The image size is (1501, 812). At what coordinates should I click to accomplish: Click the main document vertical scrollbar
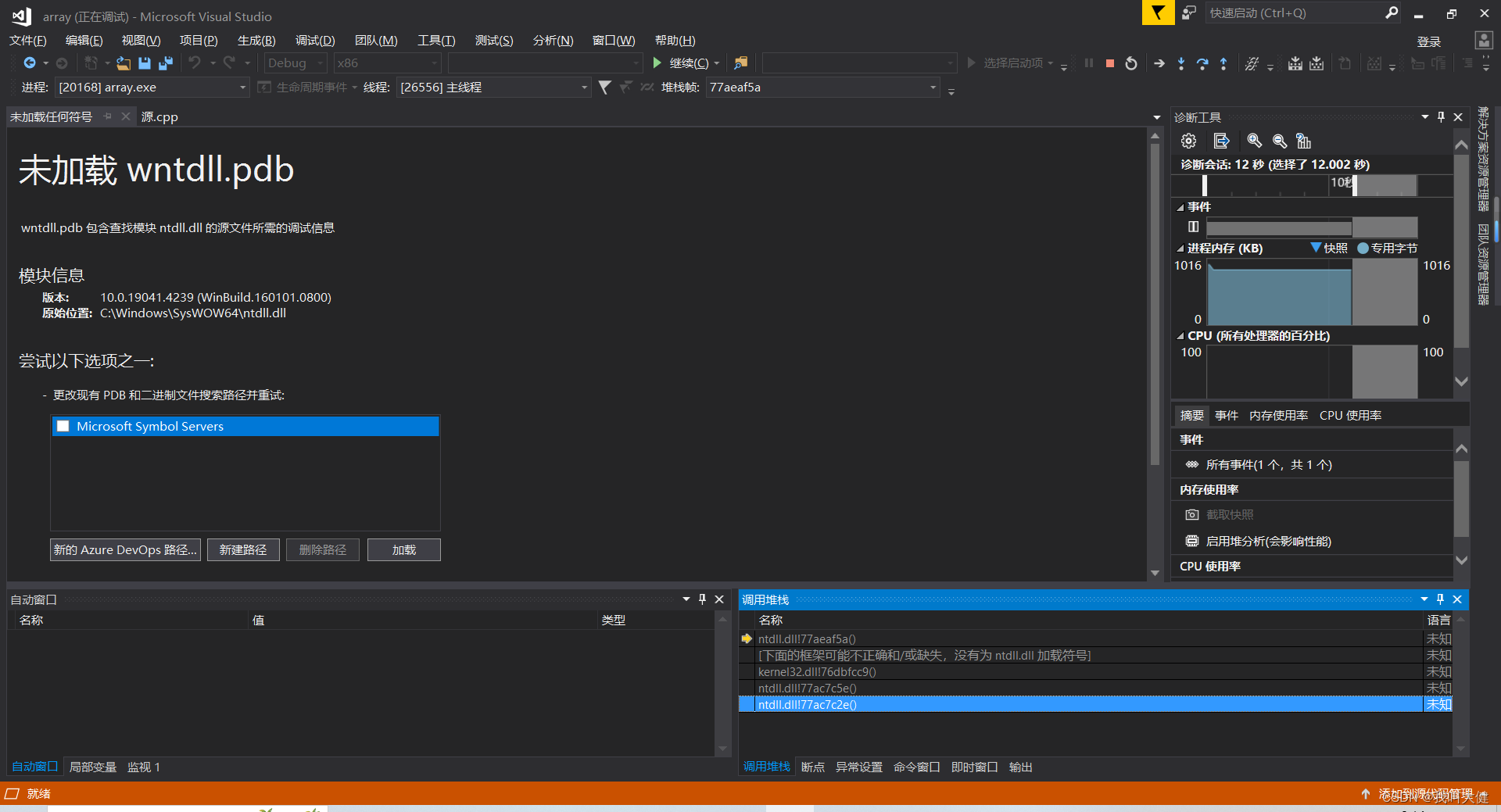click(x=1155, y=355)
